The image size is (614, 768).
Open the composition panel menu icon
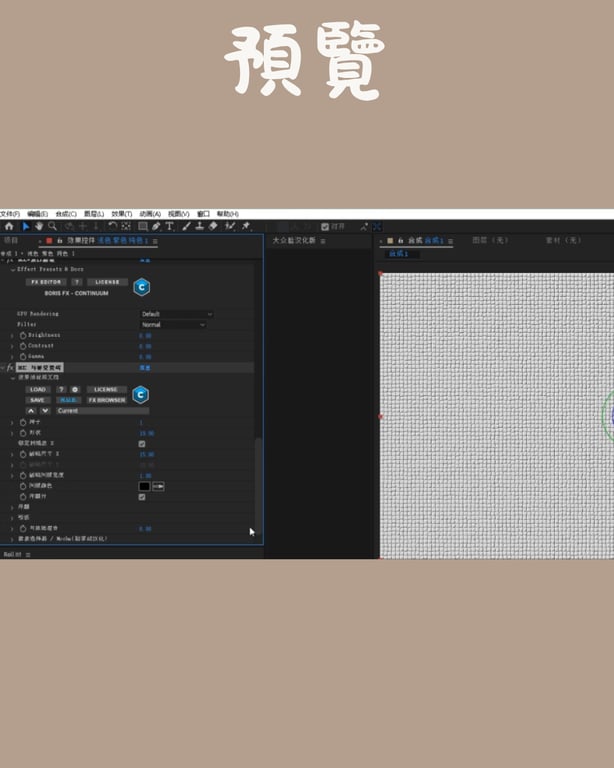coord(450,241)
